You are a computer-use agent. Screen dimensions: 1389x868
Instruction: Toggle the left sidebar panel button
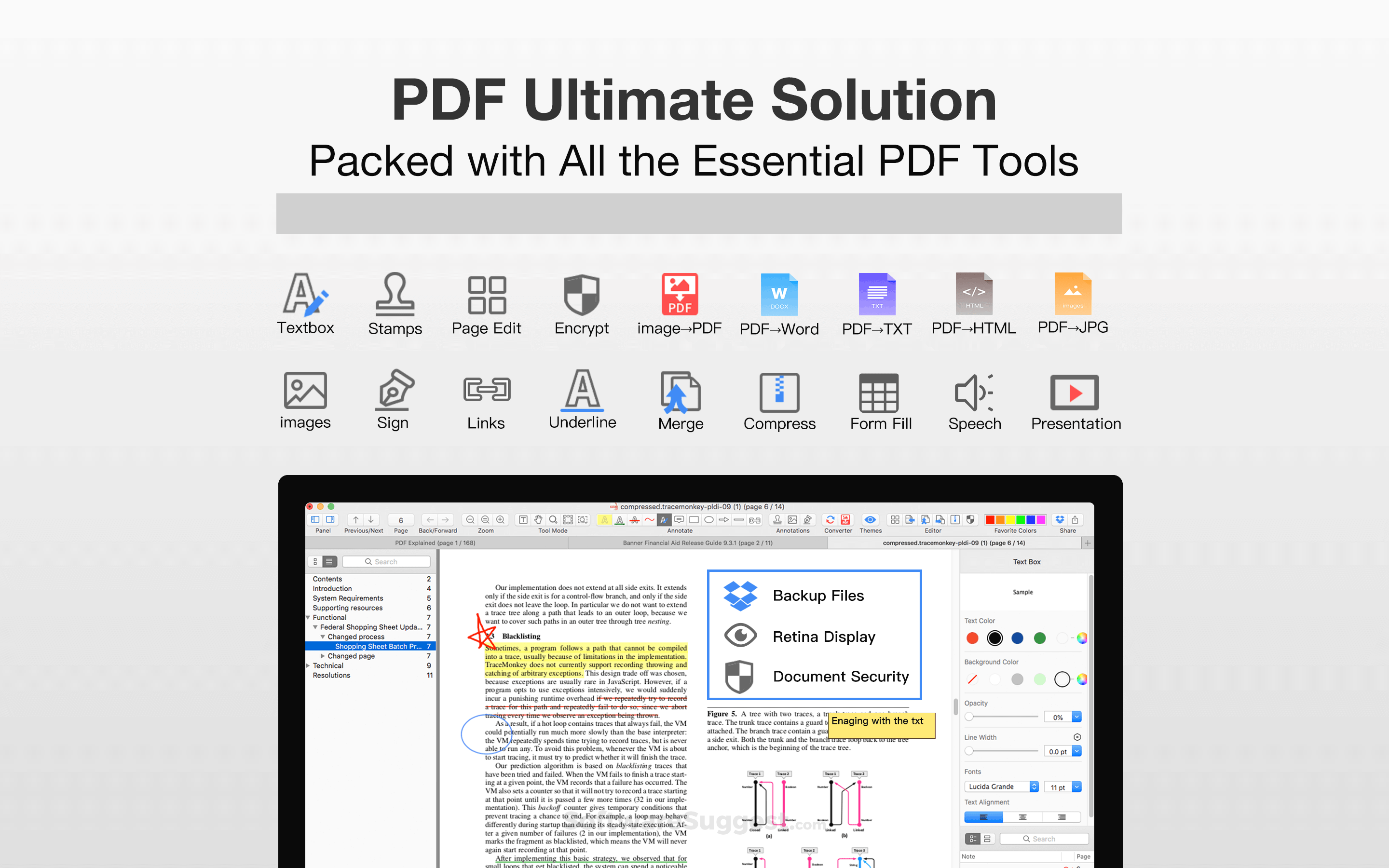[315, 519]
